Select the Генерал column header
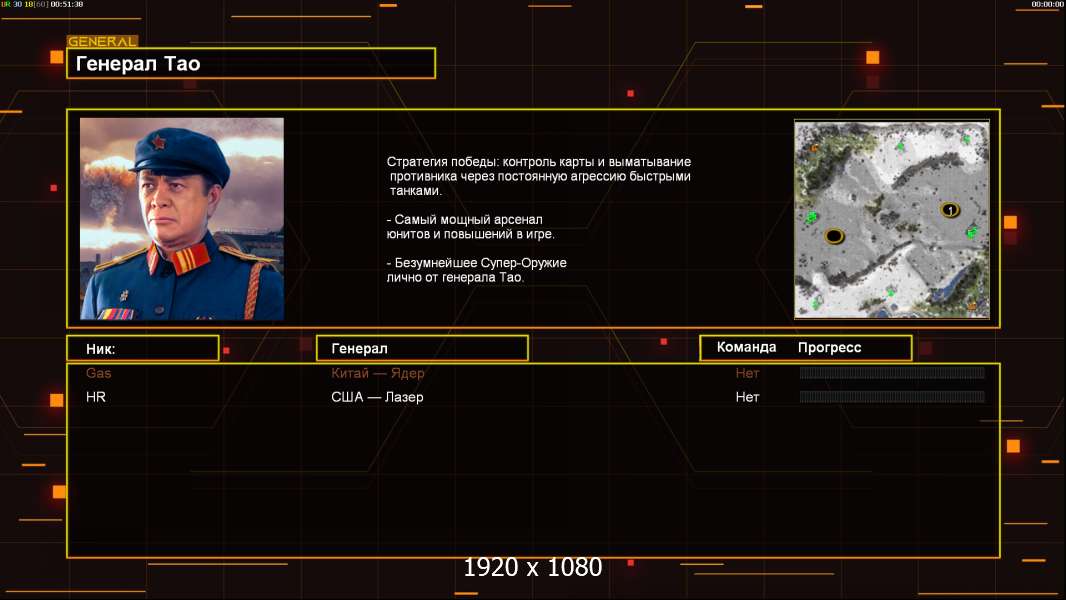Viewport: 1066px width, 600px height. [x=422, y=349]
